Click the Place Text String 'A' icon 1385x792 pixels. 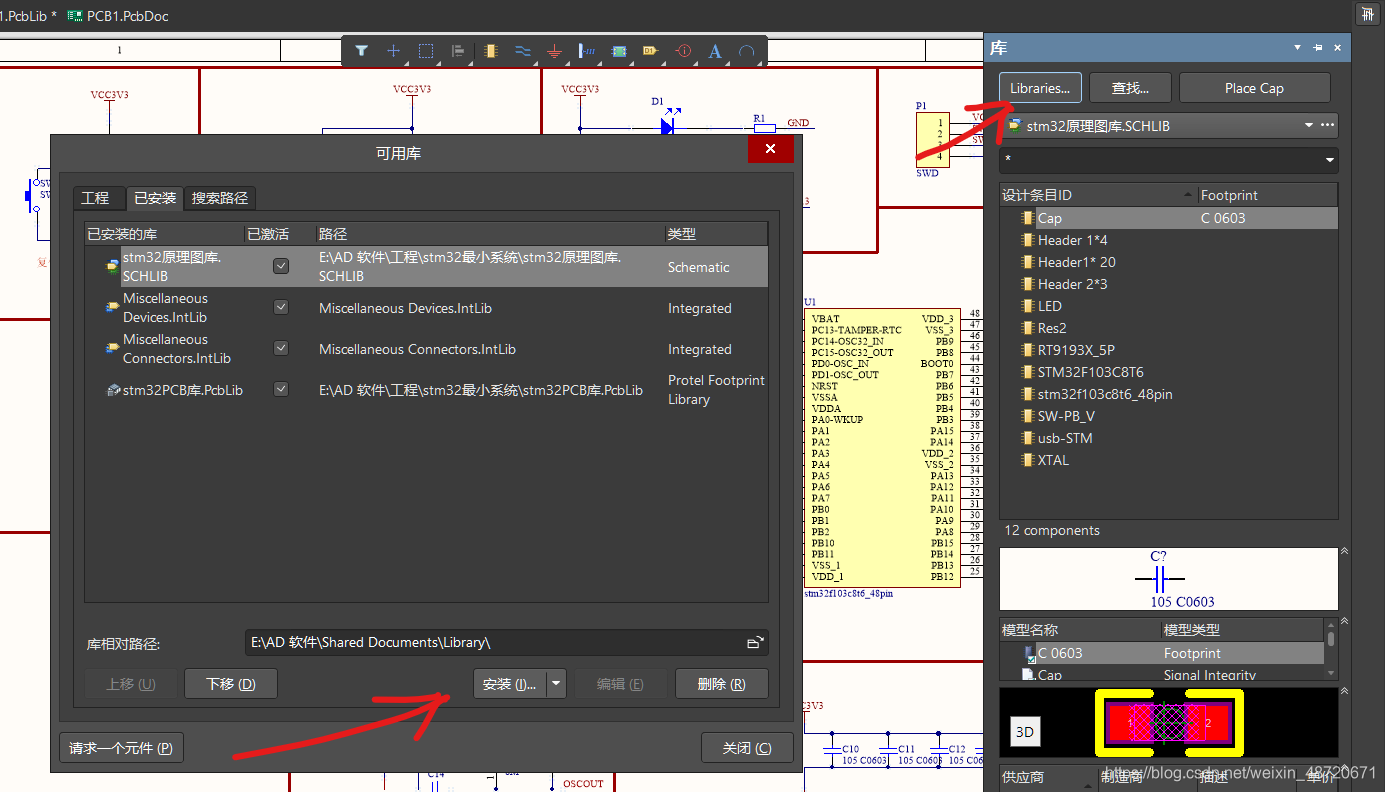pos(715,51)
